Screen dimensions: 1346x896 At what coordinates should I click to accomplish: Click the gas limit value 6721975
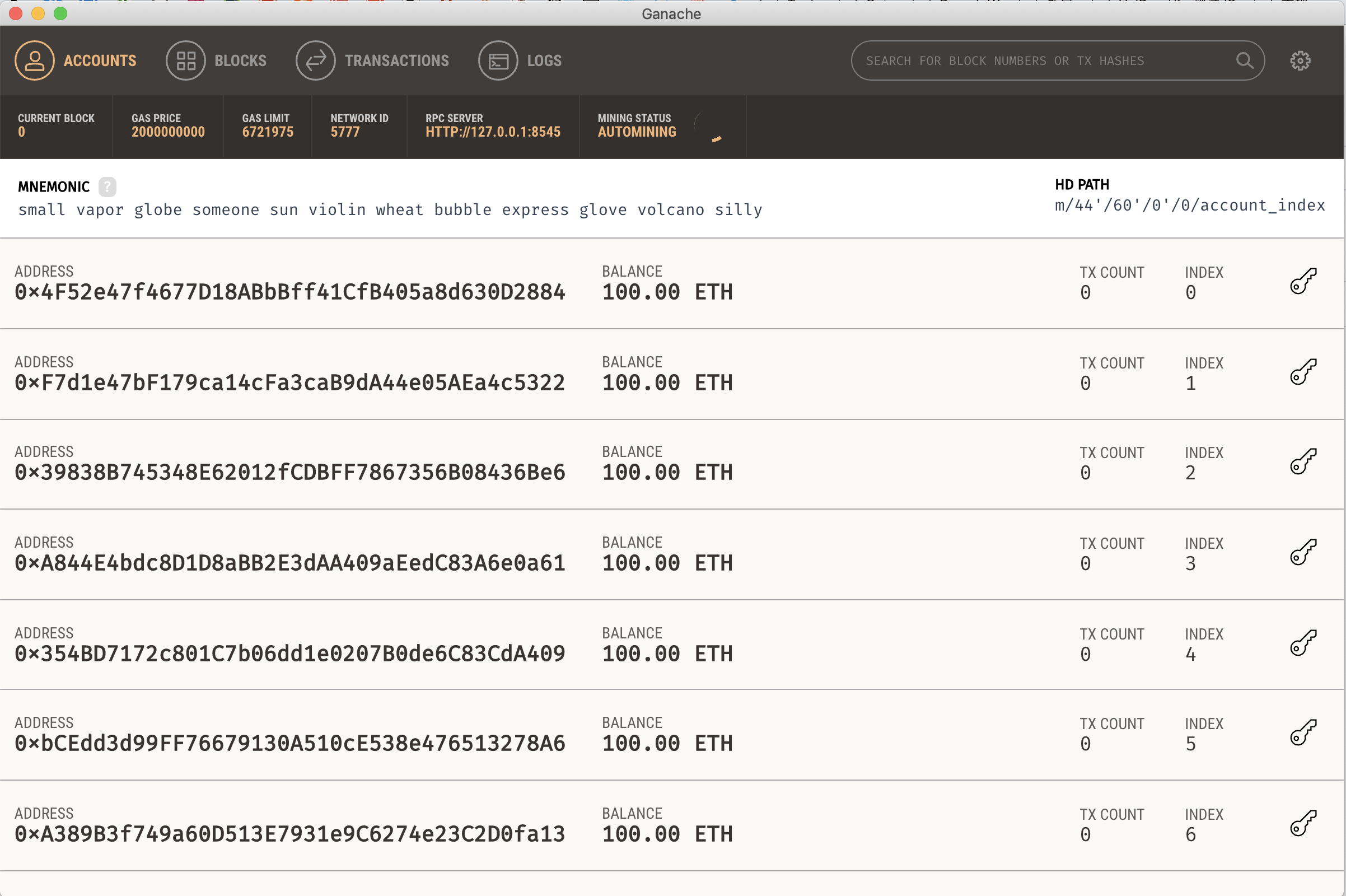point(268,132)
